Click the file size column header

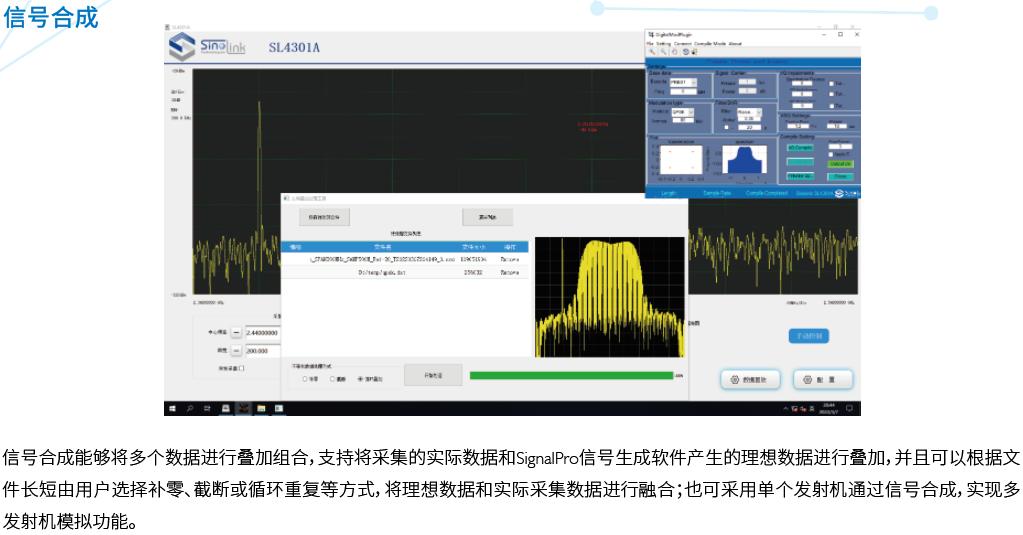[x=474, y=247]
